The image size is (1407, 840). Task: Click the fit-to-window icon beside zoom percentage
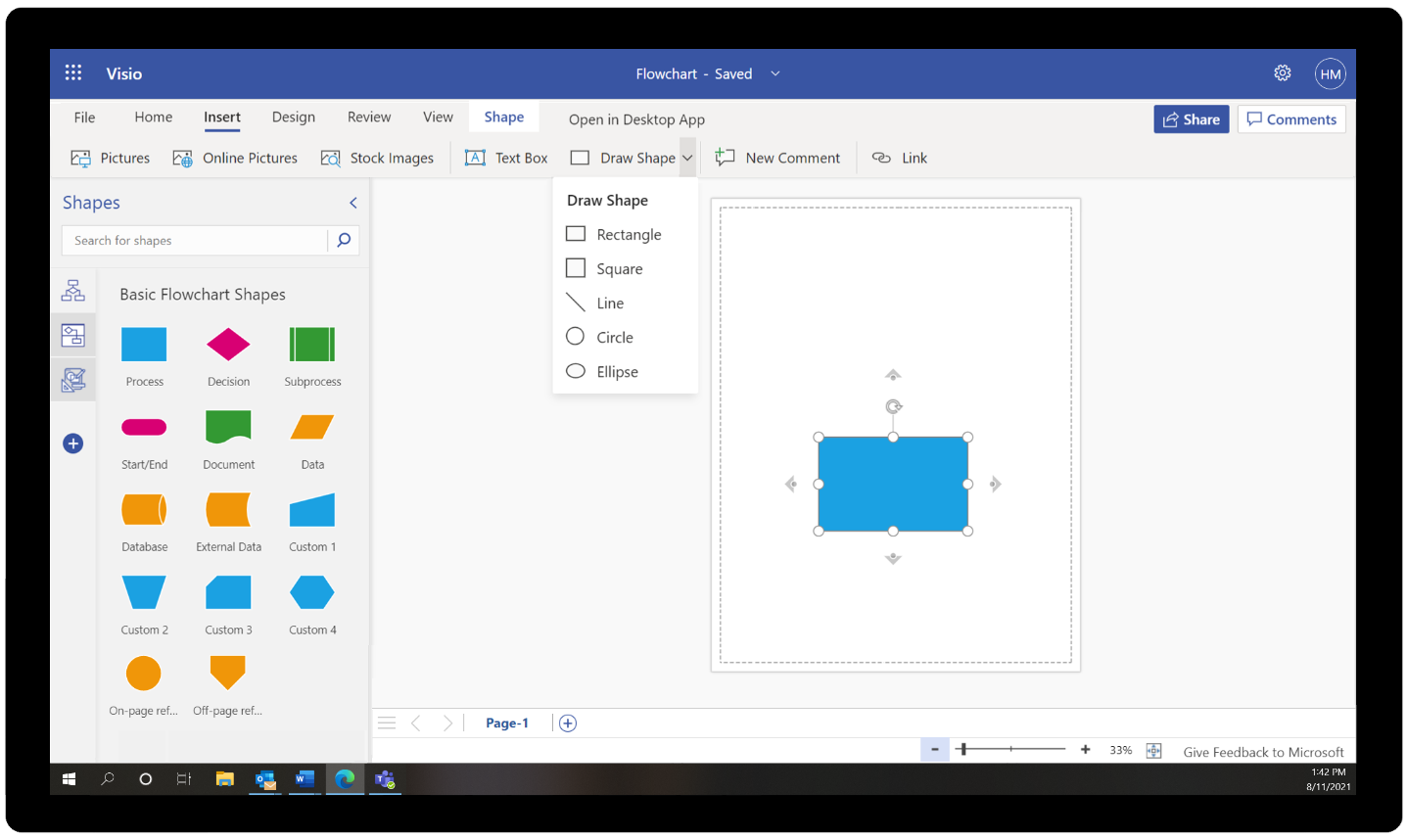(1153, 749)
